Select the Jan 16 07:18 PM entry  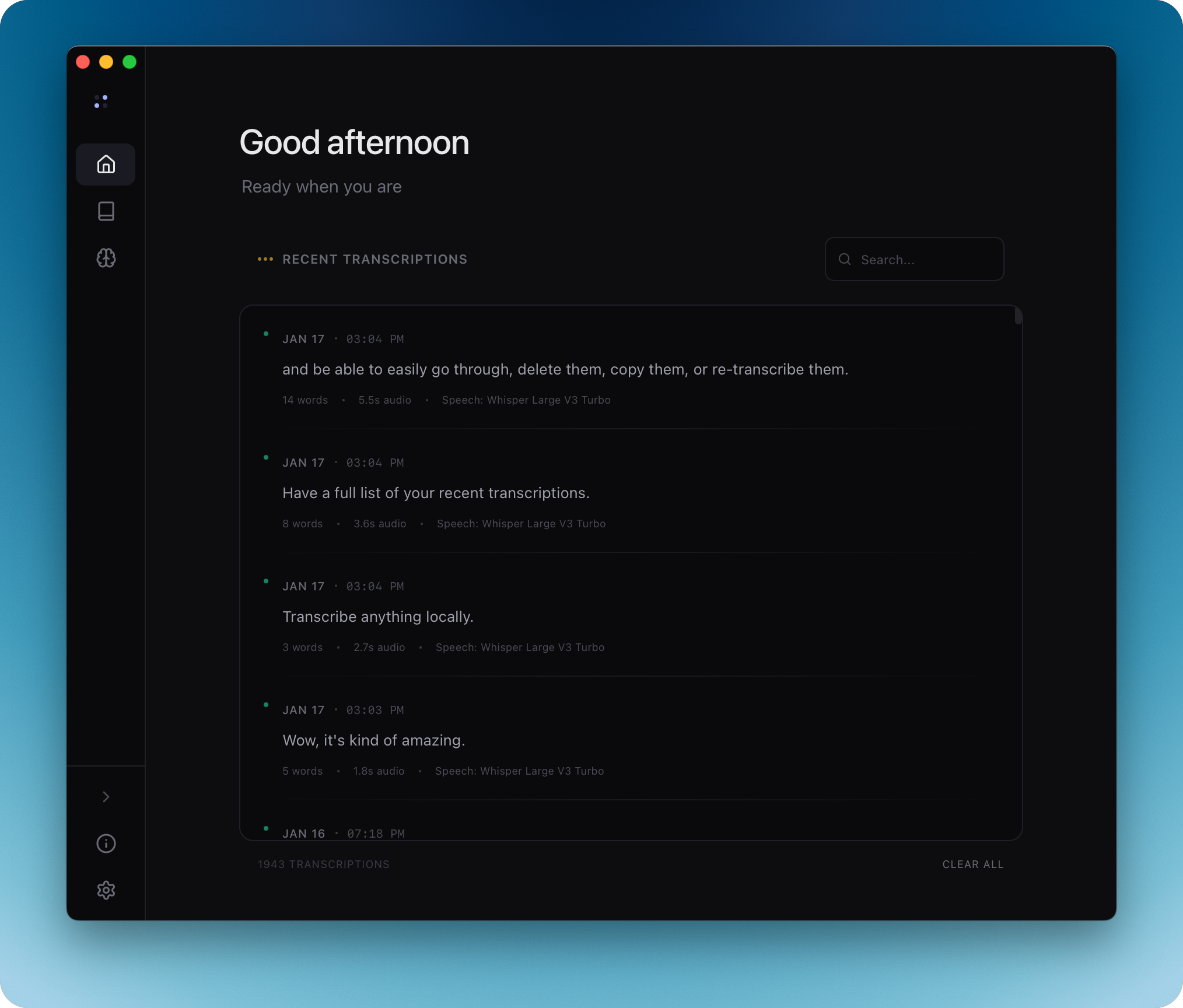pos(343,833)
